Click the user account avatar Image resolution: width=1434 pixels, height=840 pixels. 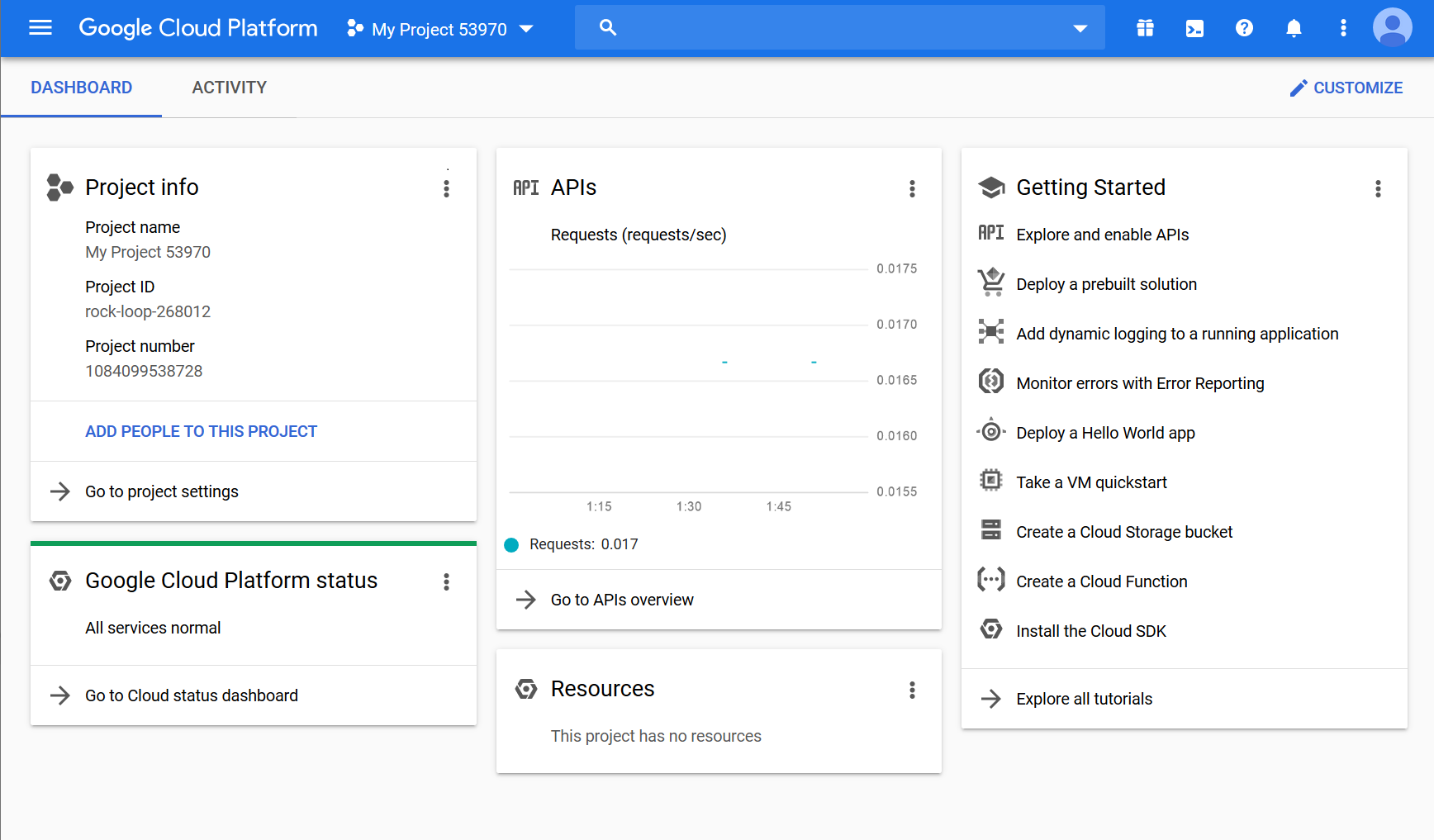[x=1393, y=27]
